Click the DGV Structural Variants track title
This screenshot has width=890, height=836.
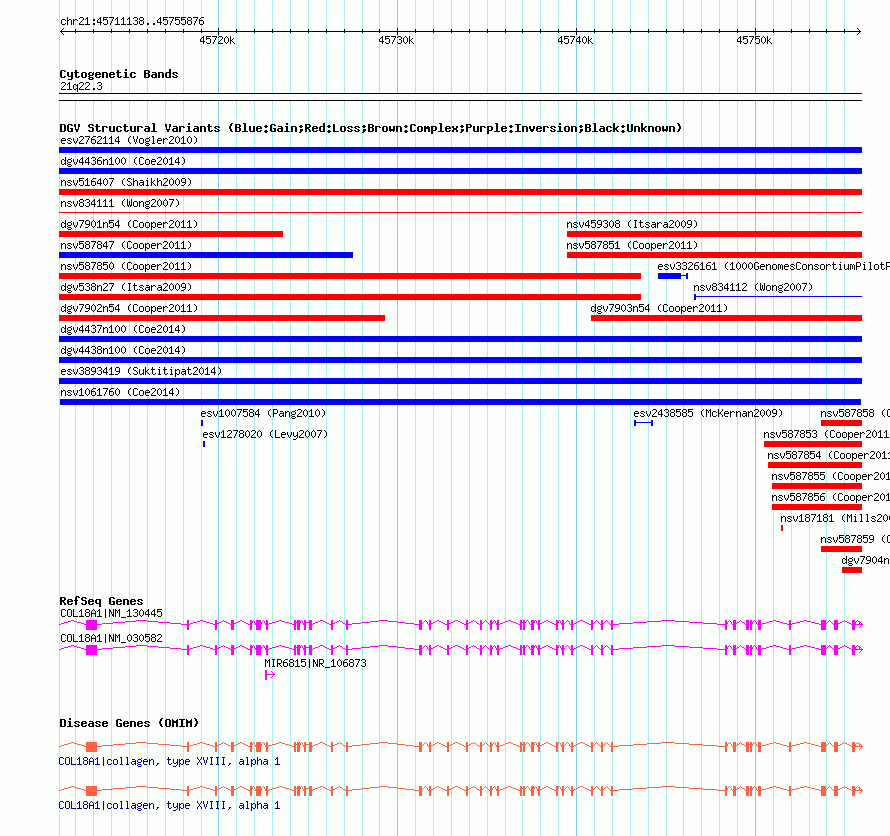pyautogui.click(x=371, y=128)
